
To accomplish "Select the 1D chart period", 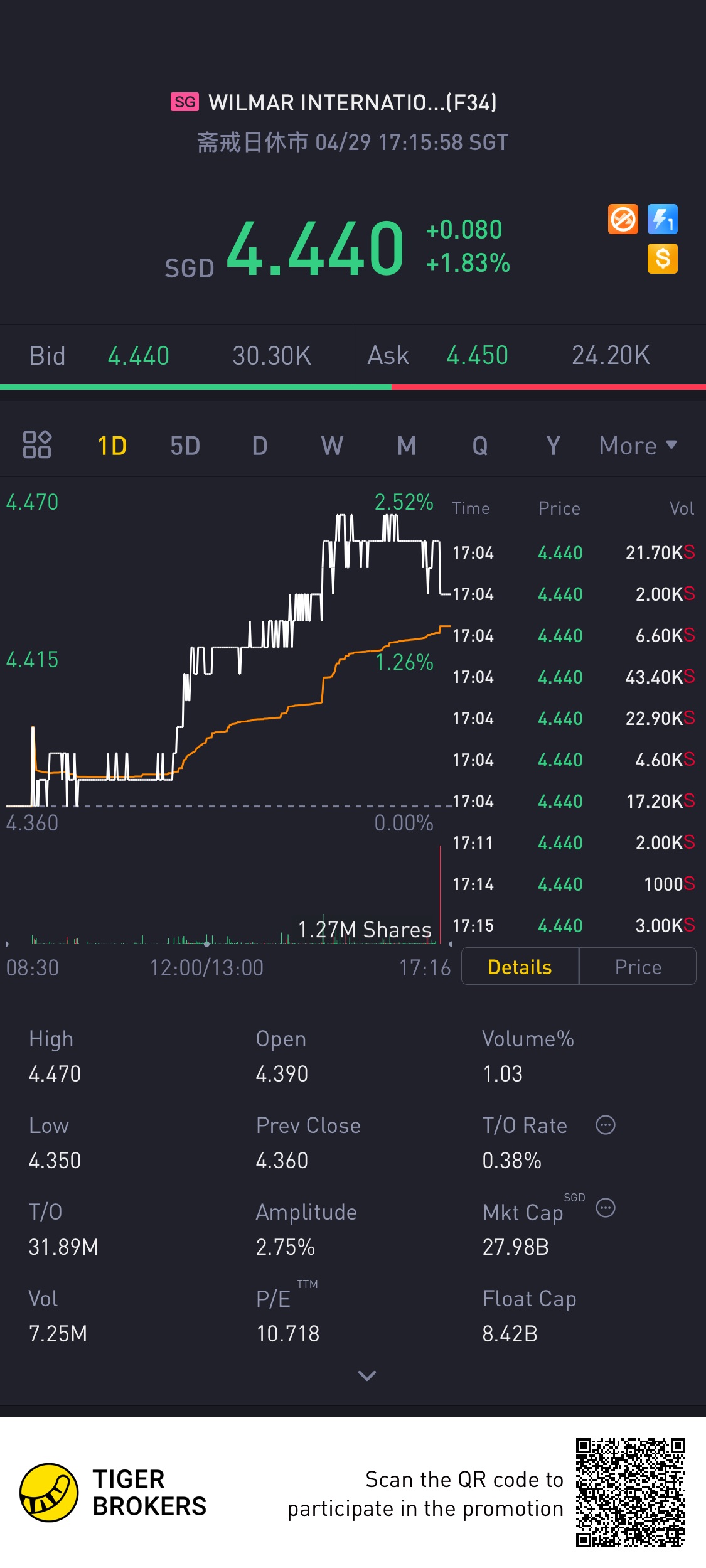I will 112,446.
